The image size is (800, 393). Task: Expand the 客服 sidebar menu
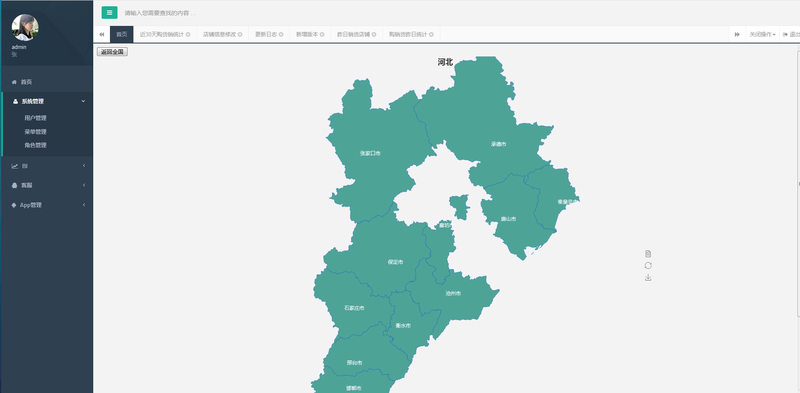pyautogui.click(x=47, y=185)
